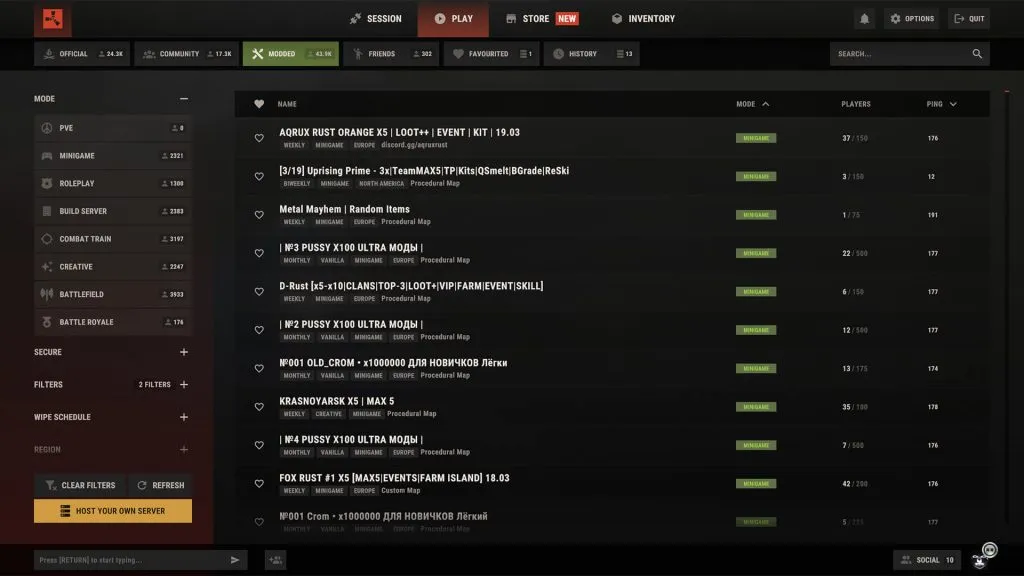Image resolution: width=1024 pixels, height=576 pixels.
Task: Expand the Secure filter section
Action: (x=184, y=352)
